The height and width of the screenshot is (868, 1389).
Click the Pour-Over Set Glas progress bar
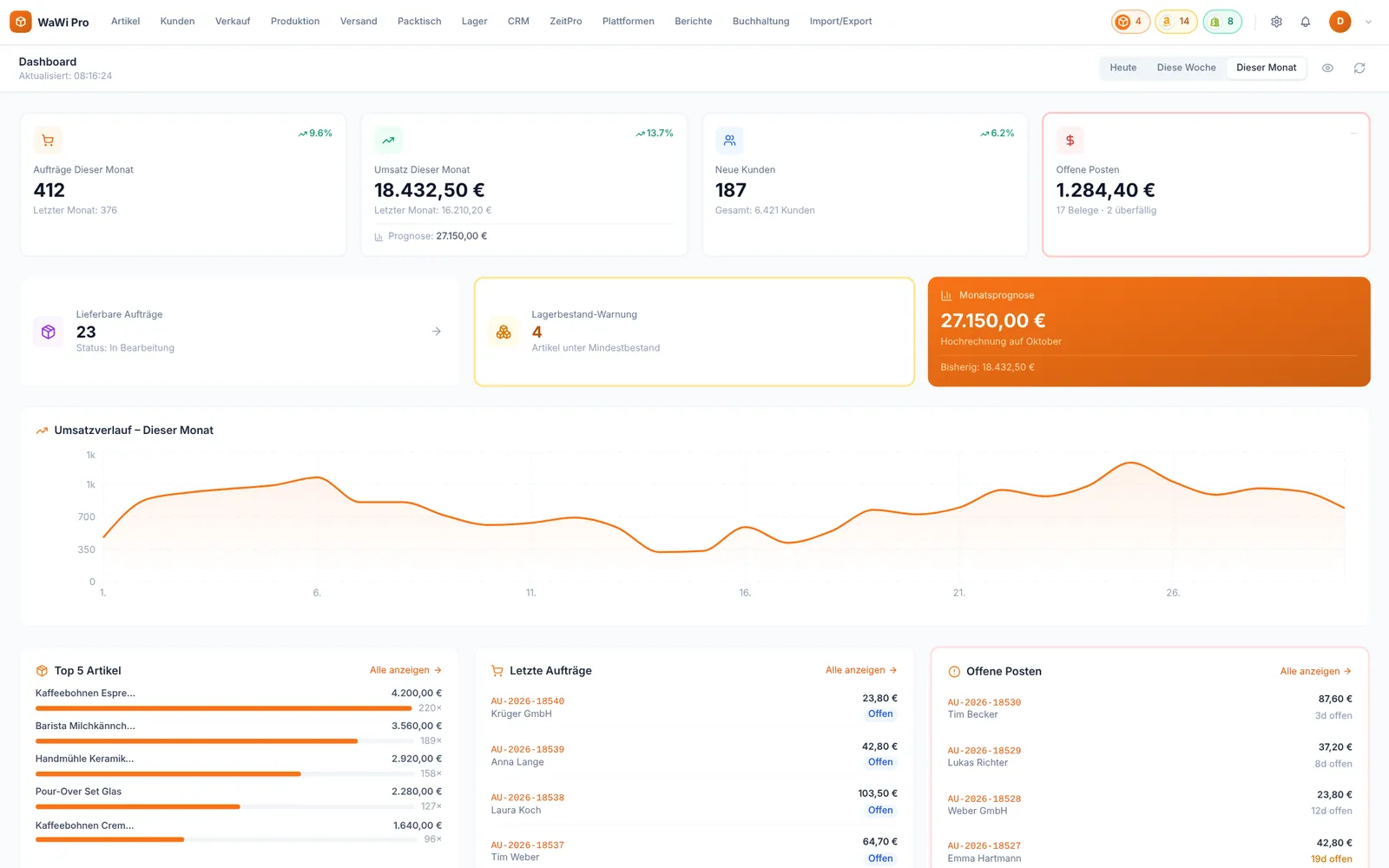click(224, 806)
